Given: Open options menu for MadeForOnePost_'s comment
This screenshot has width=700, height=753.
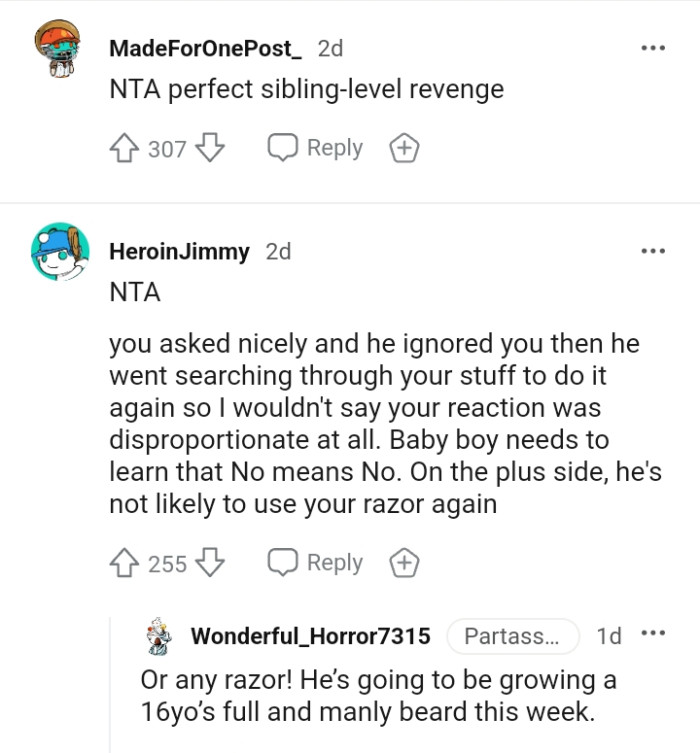Looking at the screenshot, I should (x=653, y=48).
